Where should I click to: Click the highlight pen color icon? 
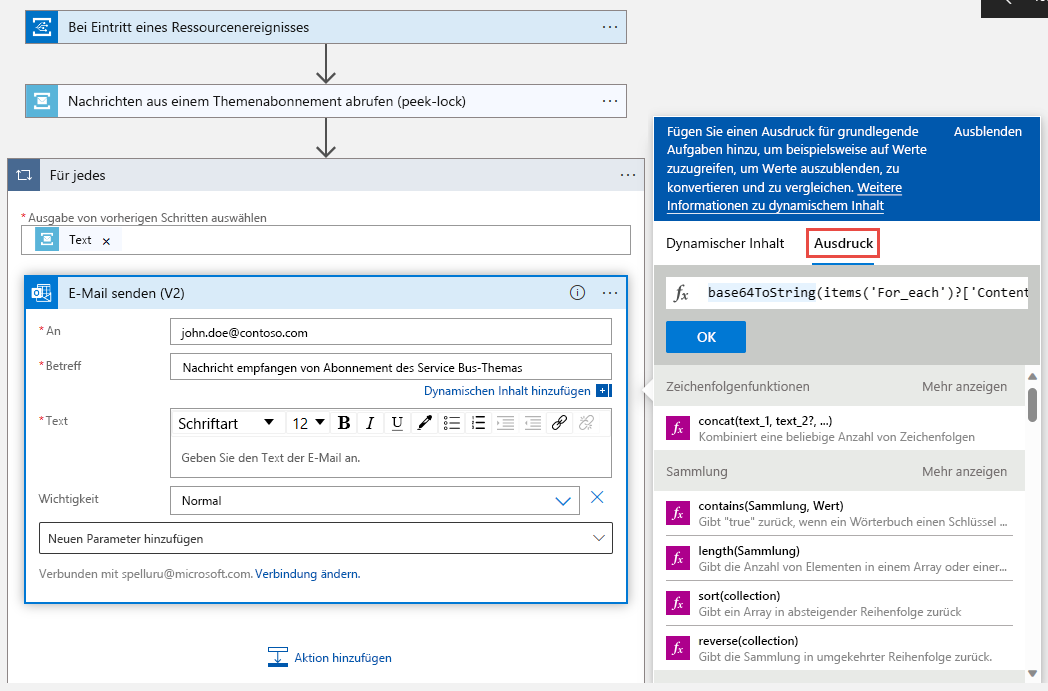[424, 423]
